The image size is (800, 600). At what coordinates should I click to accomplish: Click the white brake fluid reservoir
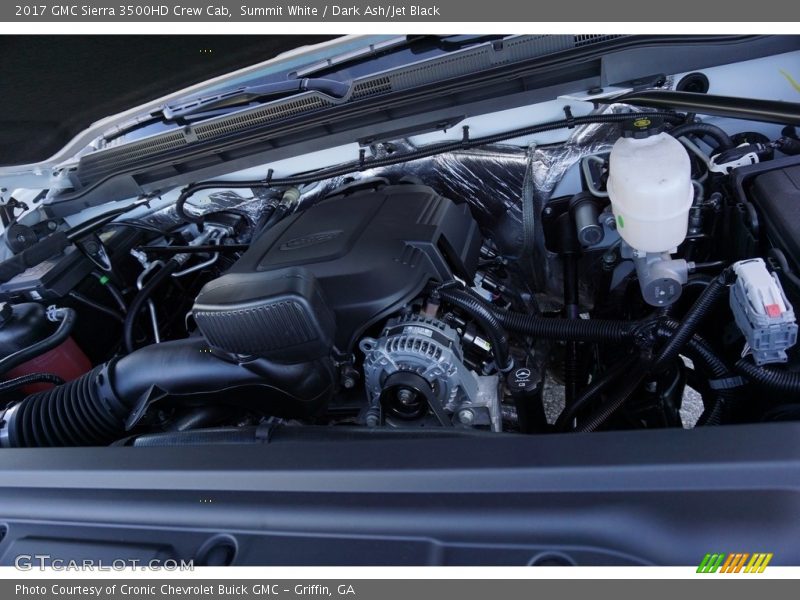pos(650,190)
